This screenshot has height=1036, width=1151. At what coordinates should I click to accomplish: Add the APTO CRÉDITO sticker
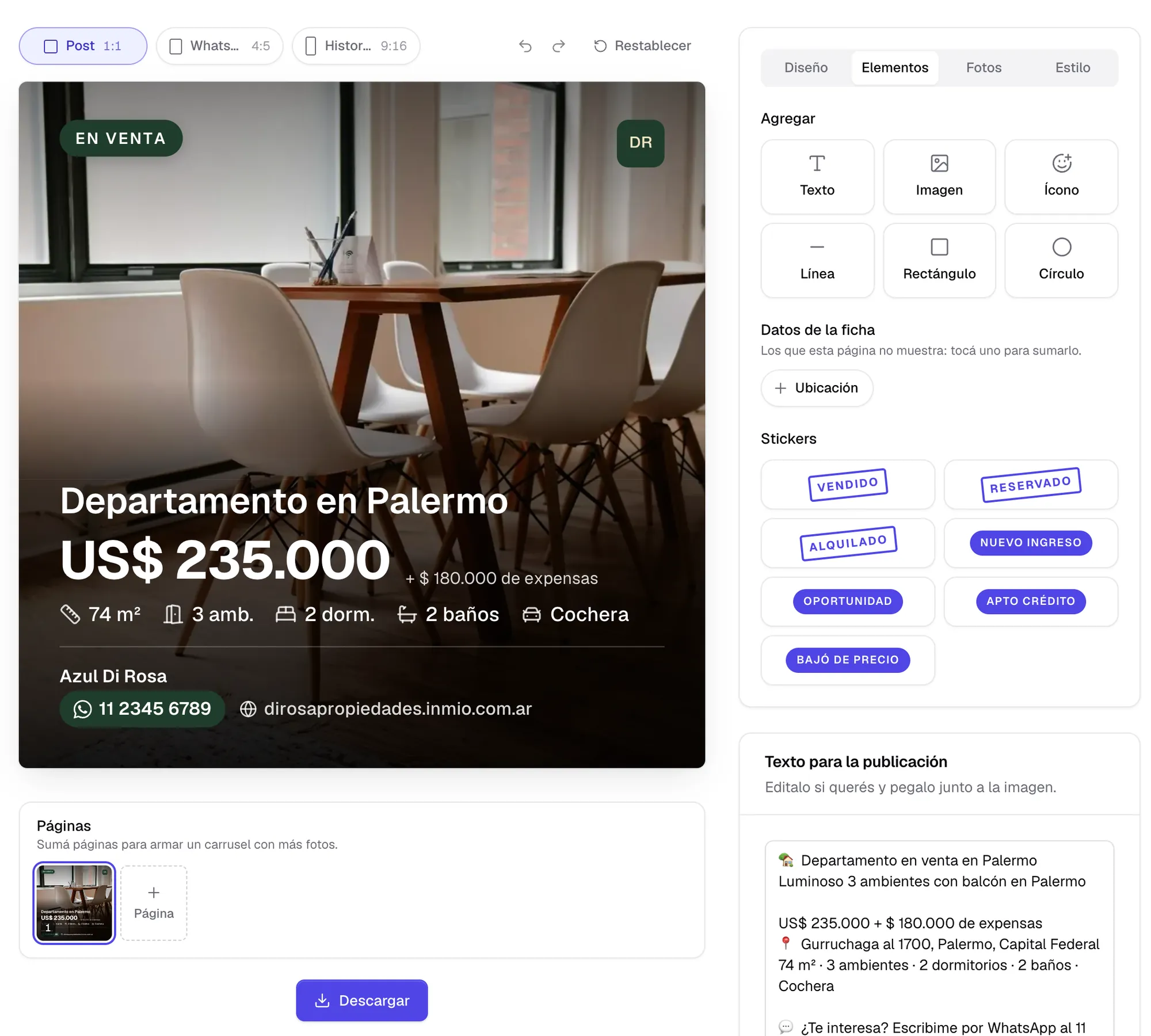1031,601
